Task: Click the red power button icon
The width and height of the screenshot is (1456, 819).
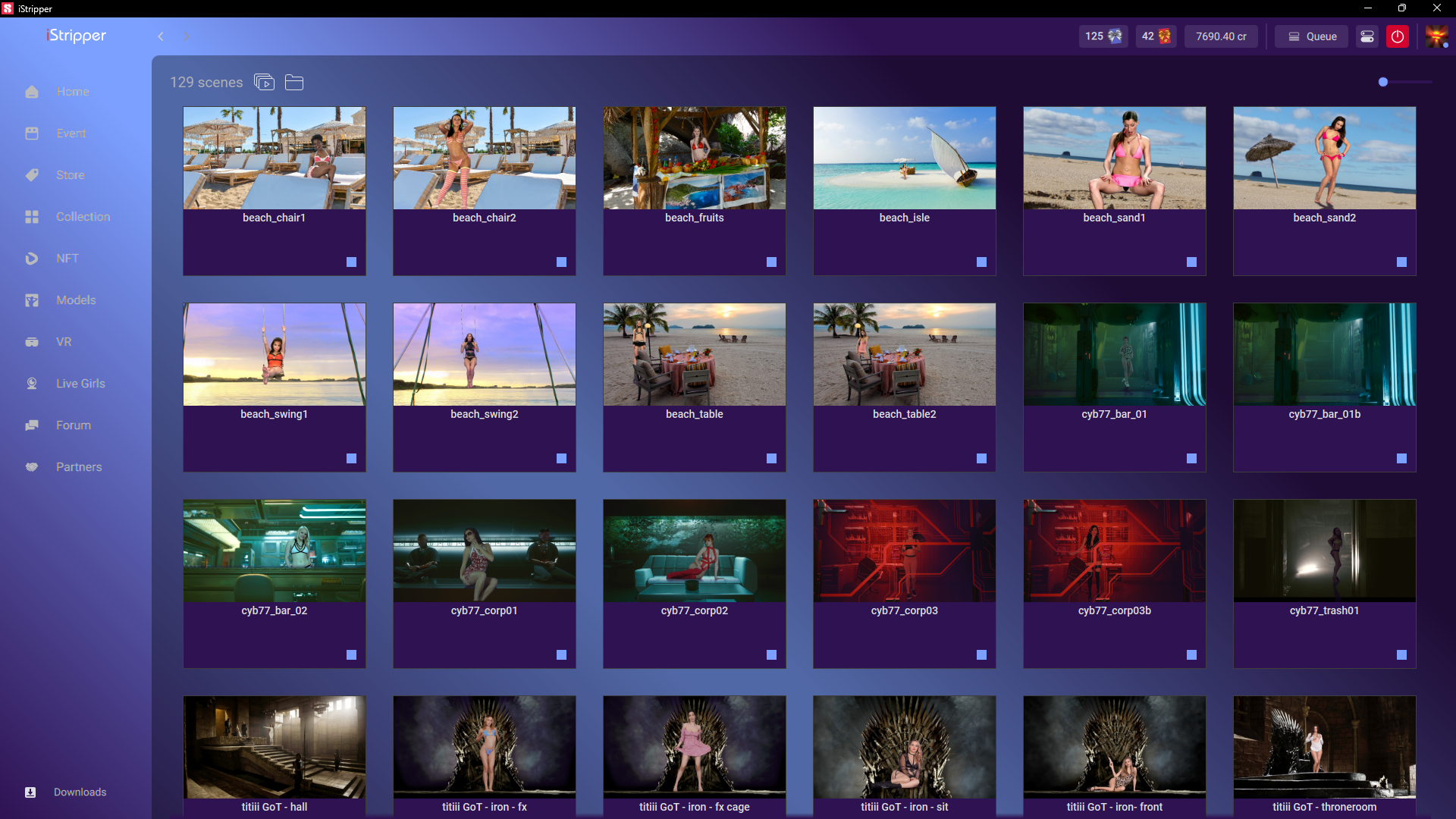Action: click(x=1397, y=36)
